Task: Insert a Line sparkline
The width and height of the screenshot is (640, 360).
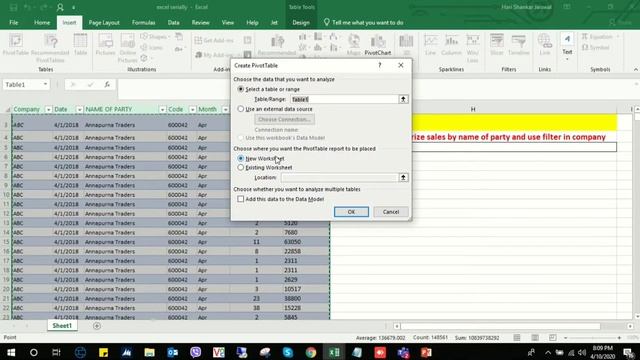Action: 431,45
